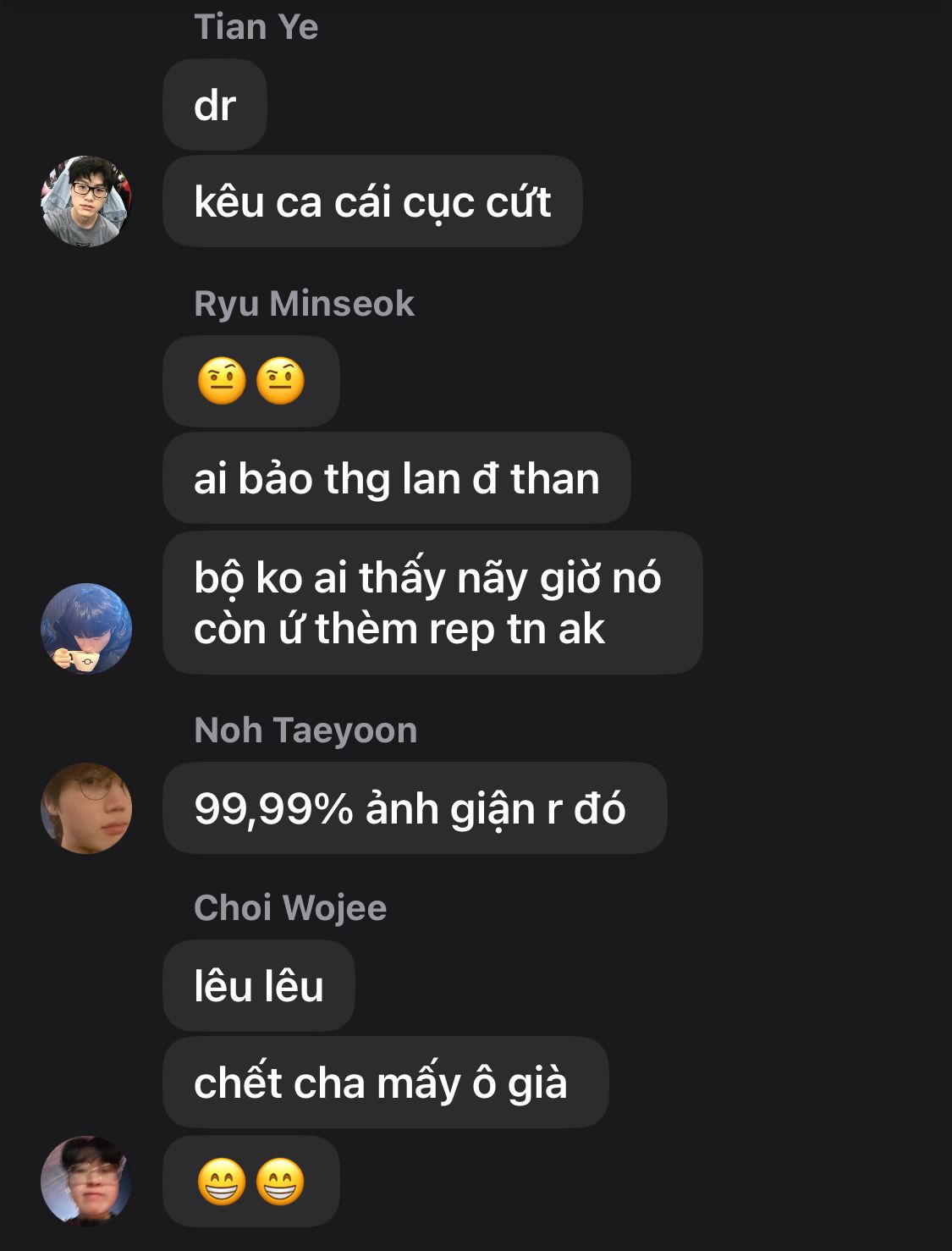The width and height of the screenshot is (952, 1251).
Task: Click the sender name Noh Taeyoon
Action: click(x=305, y=730)
